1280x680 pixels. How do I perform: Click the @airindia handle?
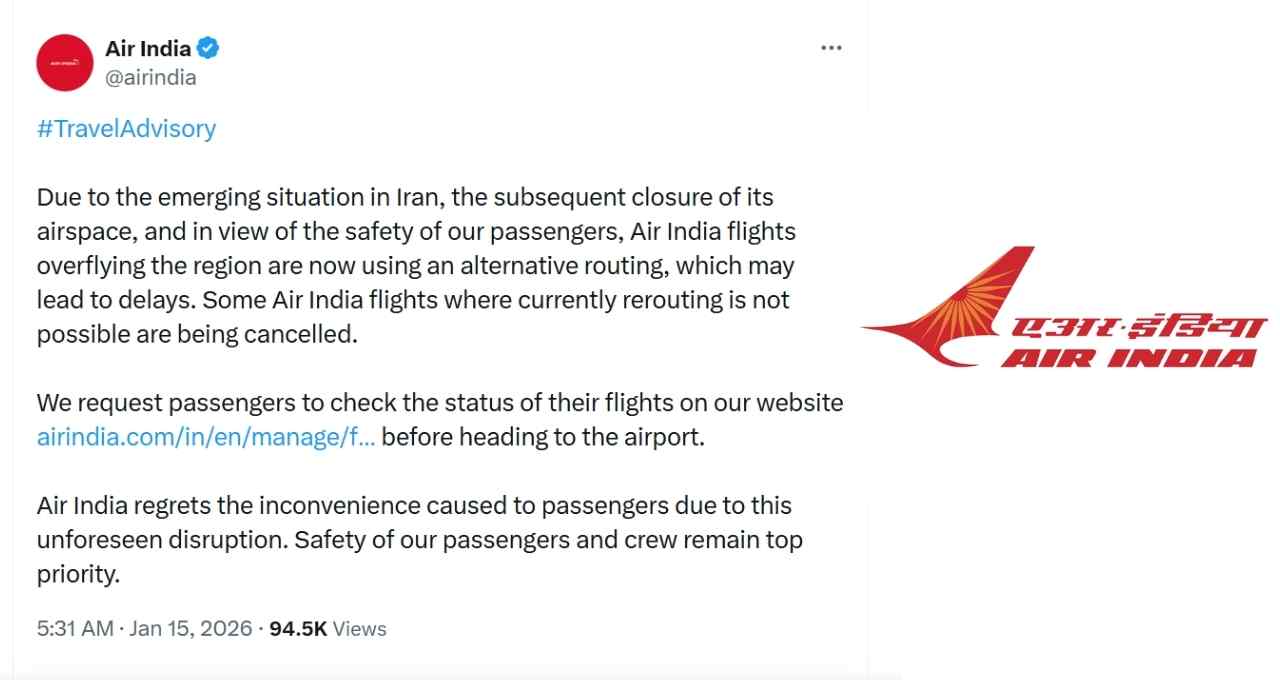(x=150, y=77)
